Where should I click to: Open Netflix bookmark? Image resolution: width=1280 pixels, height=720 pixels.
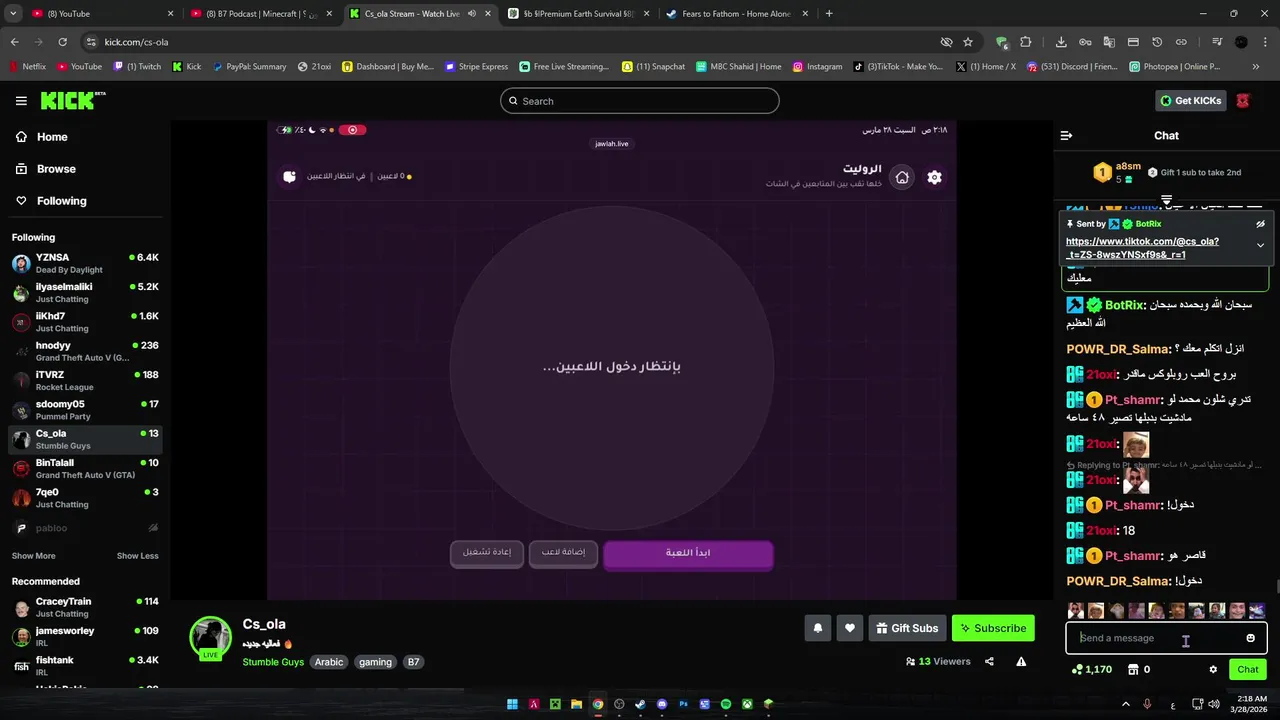28,67
